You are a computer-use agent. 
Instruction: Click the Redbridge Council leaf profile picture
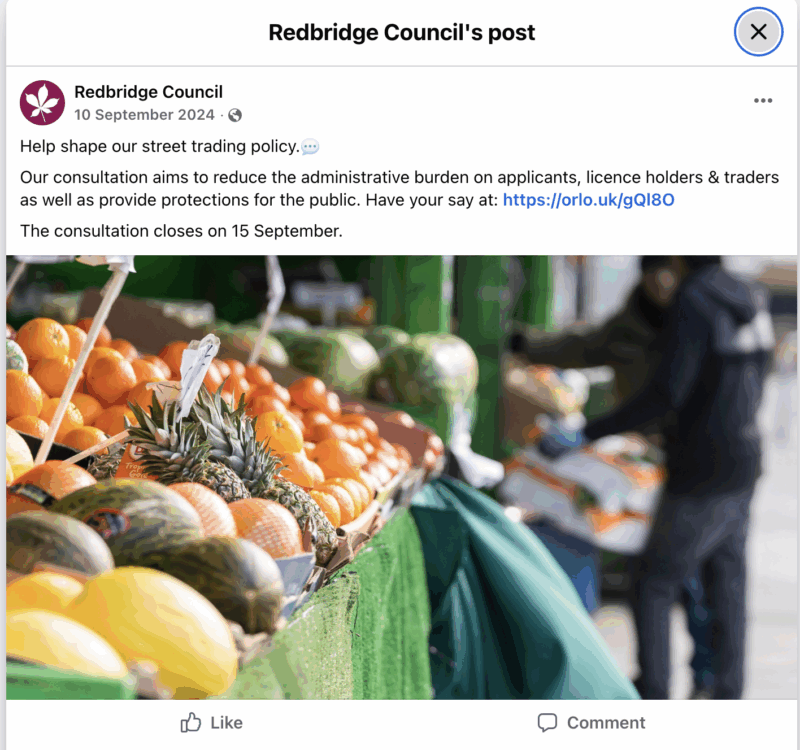42,103
